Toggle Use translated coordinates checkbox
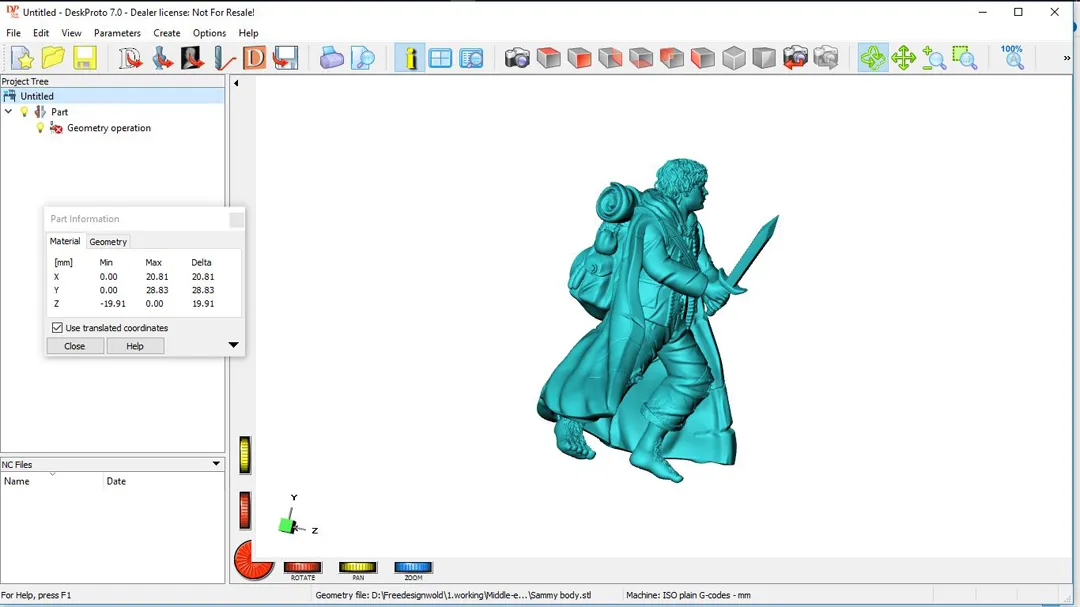 tap(57, 328)
